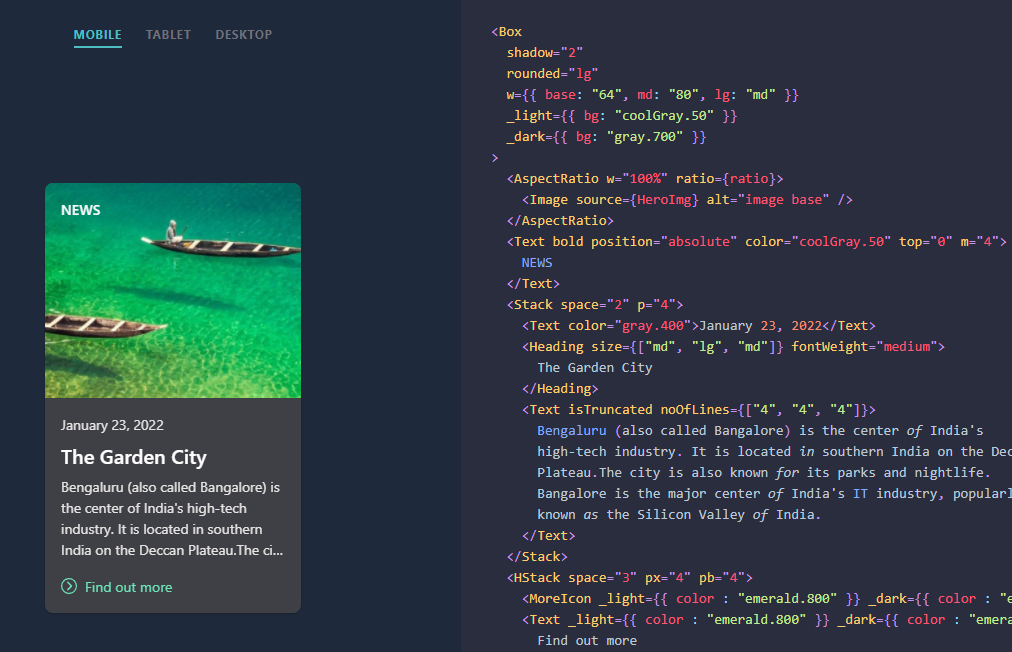Click the rounded="lg" code line

coord(552,74)
